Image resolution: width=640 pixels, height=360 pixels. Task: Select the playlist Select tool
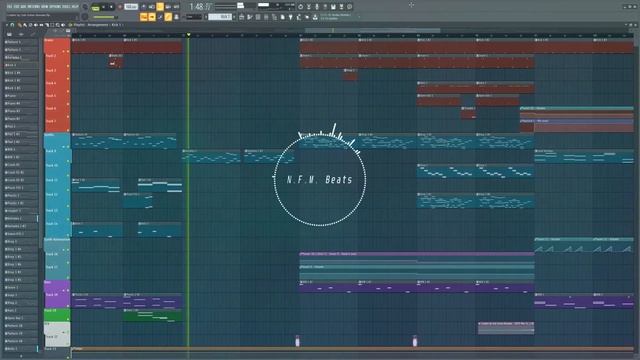pos(52,25)
